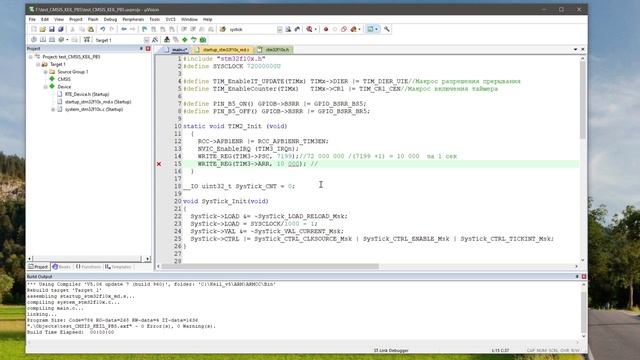Open the Window layout icon
This screenshot has width=640, height=360.
tap(371, 29)
